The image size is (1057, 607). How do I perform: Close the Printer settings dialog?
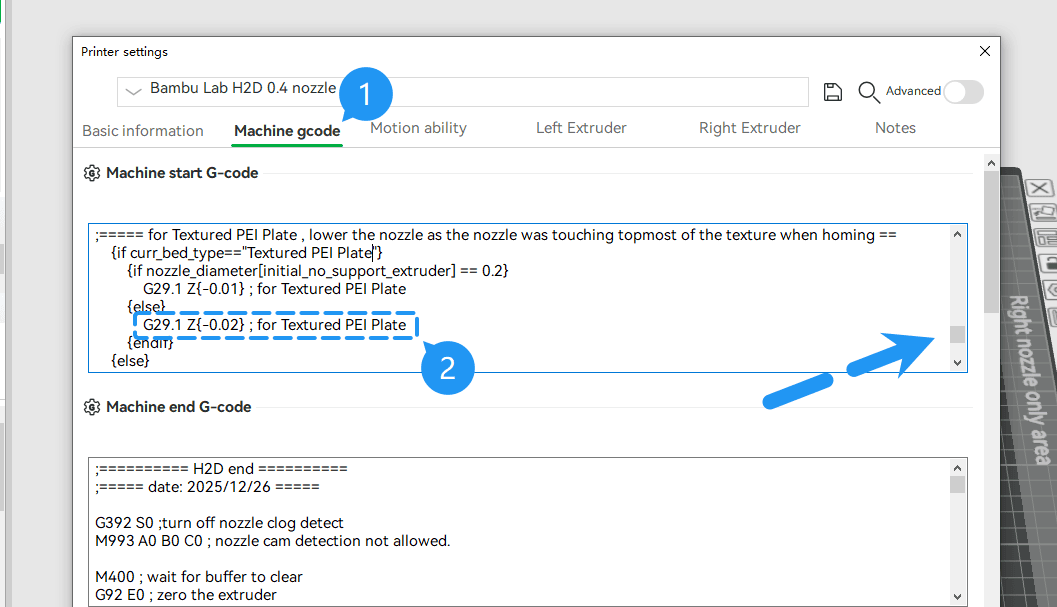(985, 51)
